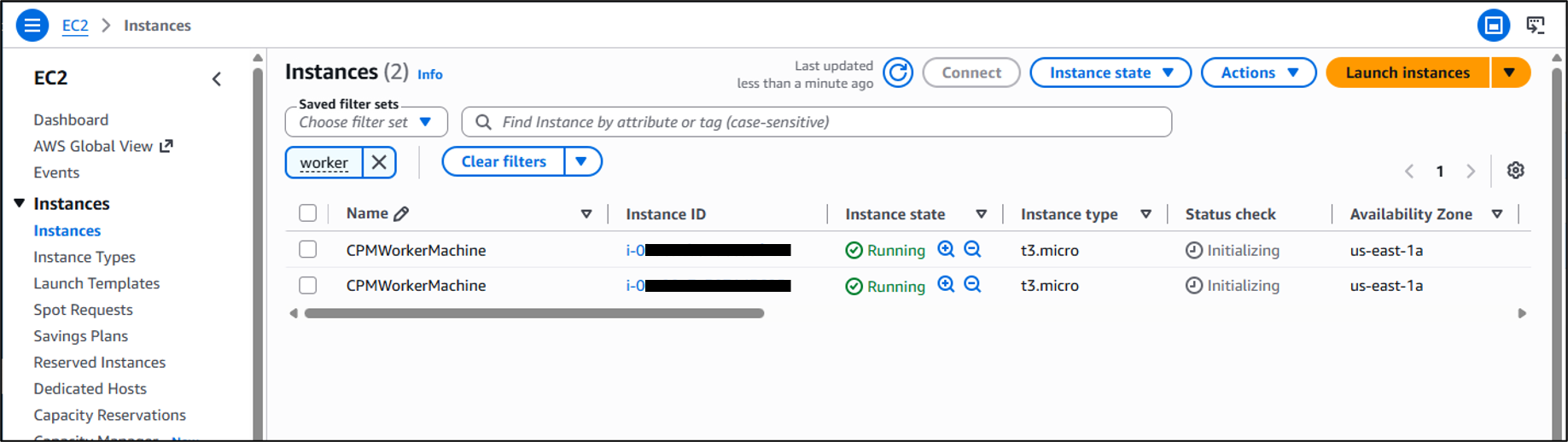Viewport: 1568px width, 442px height.
Task: Open the first row instance ID link
Action: coord(708,250)
